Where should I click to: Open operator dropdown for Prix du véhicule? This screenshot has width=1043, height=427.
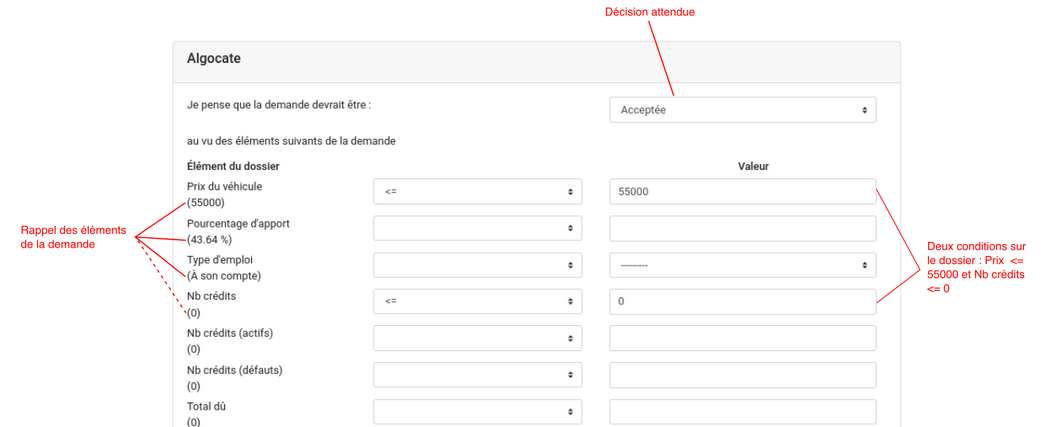coord(477,191)
